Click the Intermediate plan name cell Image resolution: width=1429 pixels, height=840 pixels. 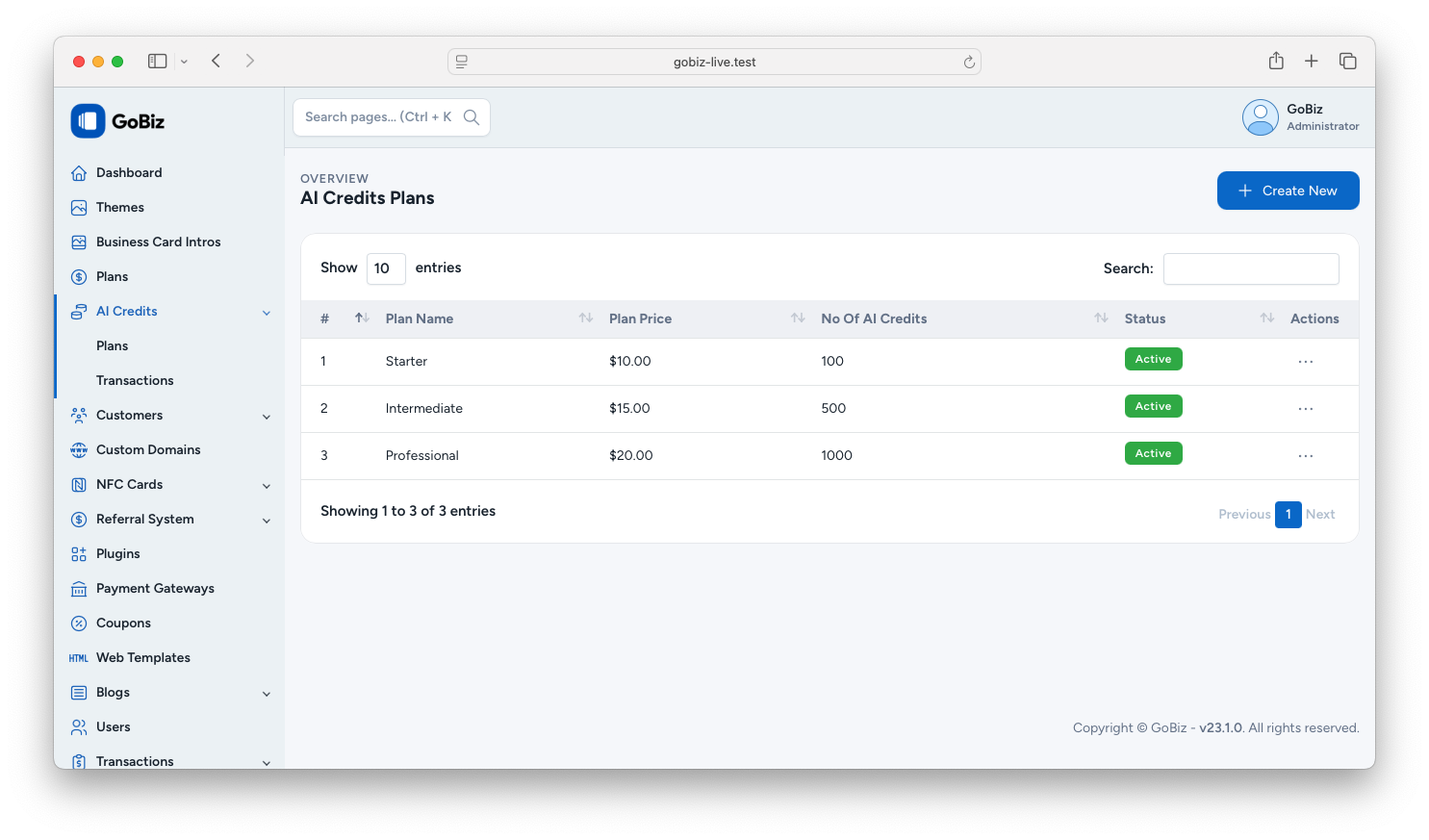tap(424, 409)
